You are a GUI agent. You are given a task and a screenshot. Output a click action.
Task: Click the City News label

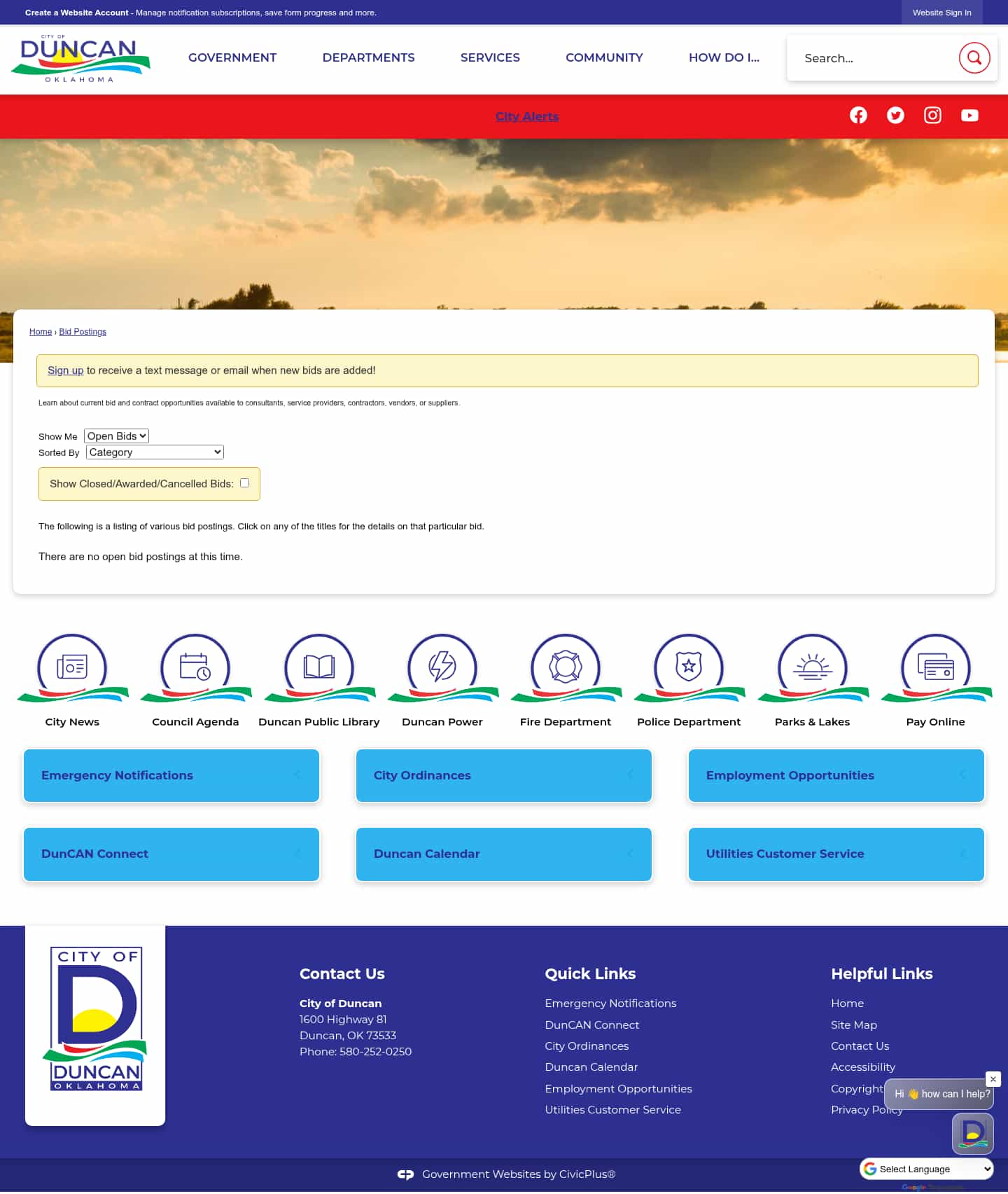[x=72, y=722]
